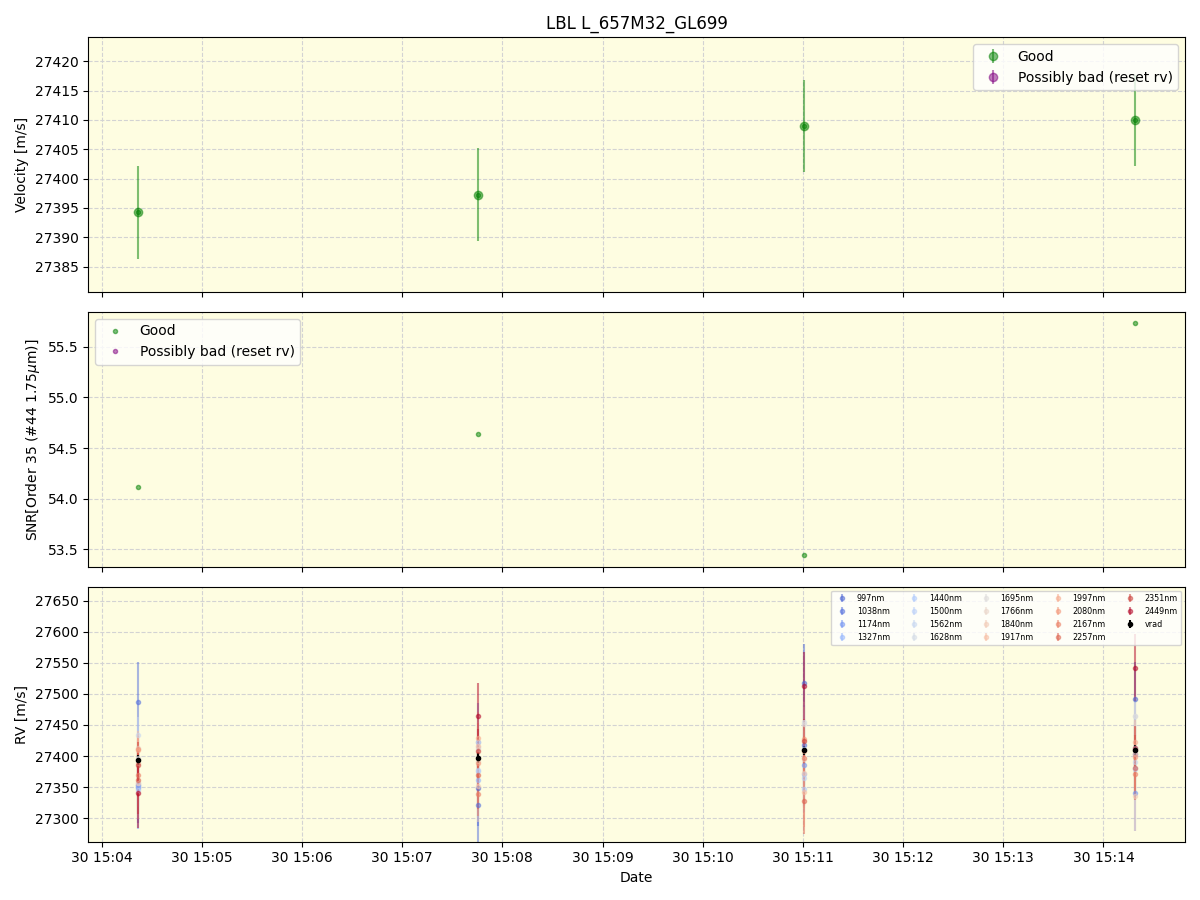The image size is (1200, 900).
Task: Click the 2449nm legend entry
Action: pyautogui.click(x=1152, y=611)
